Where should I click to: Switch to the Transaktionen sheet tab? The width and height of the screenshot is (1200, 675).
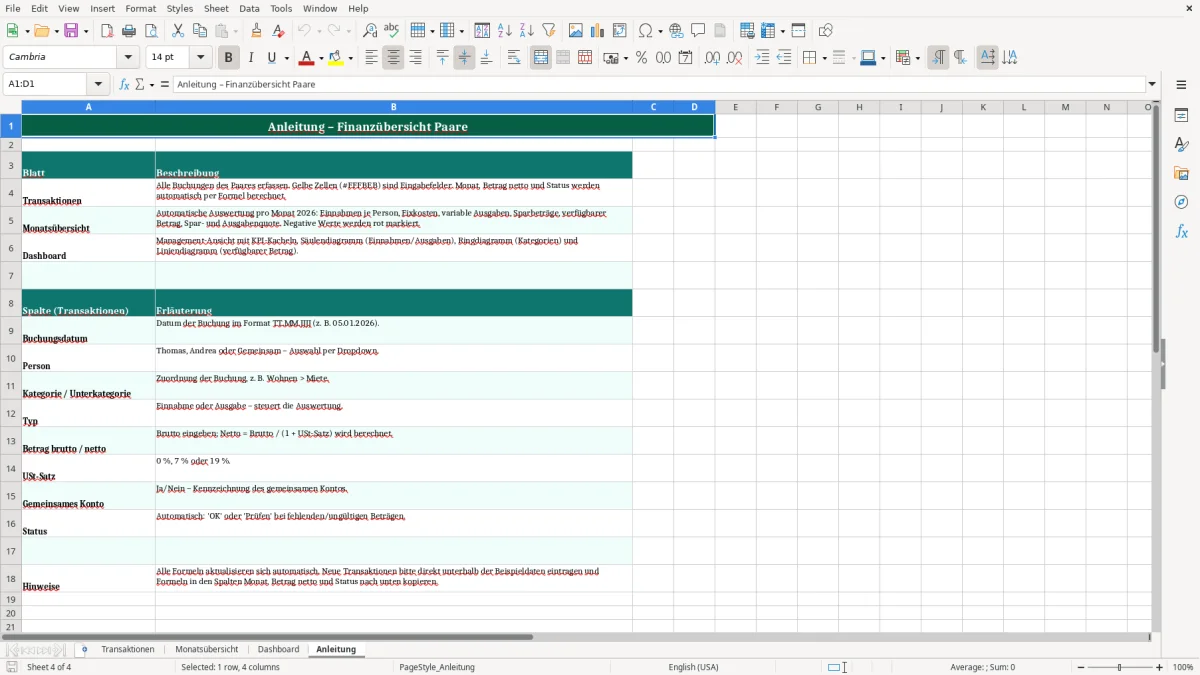pyautogui.click(x=128, y=649)
